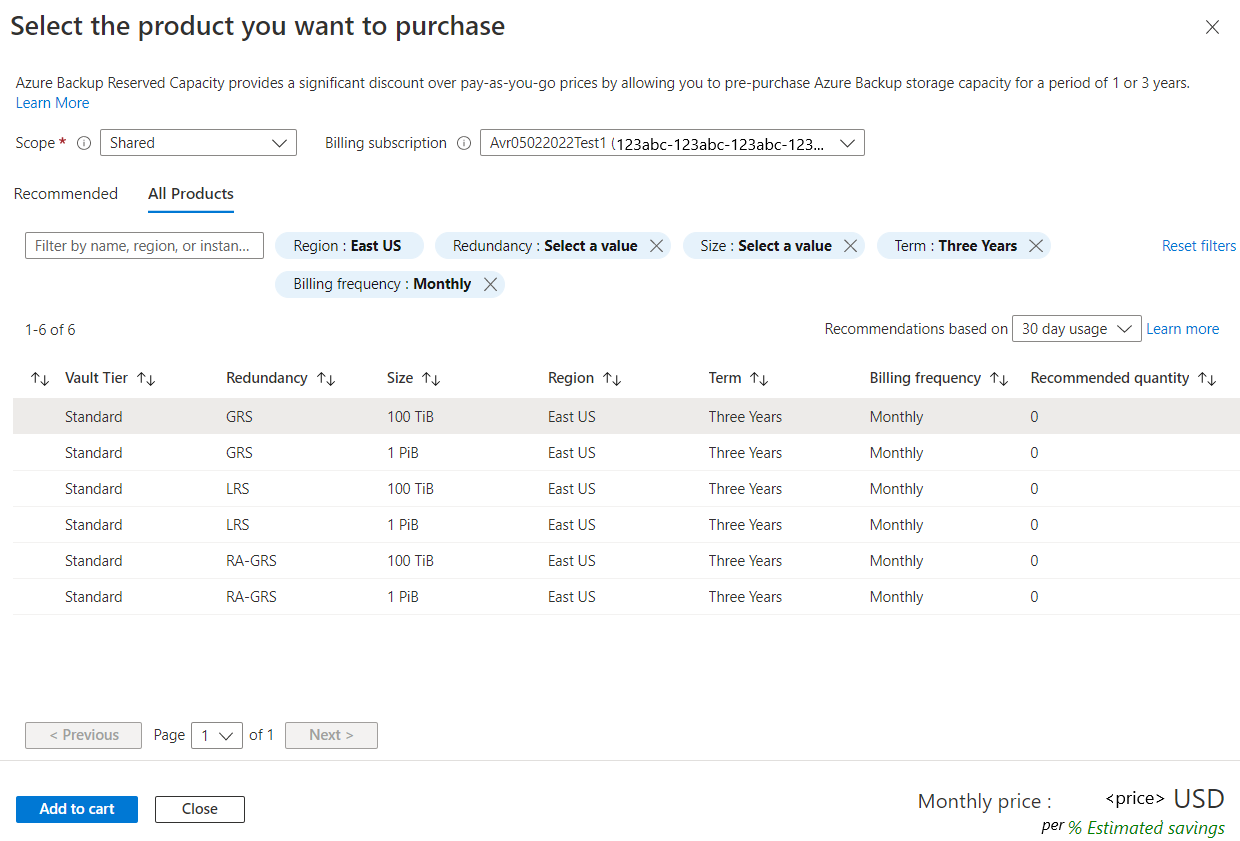Viewport: 1240px width, 841px height.
Task: Click the '% Estimated savings' text
Action: click(1146, 828)
